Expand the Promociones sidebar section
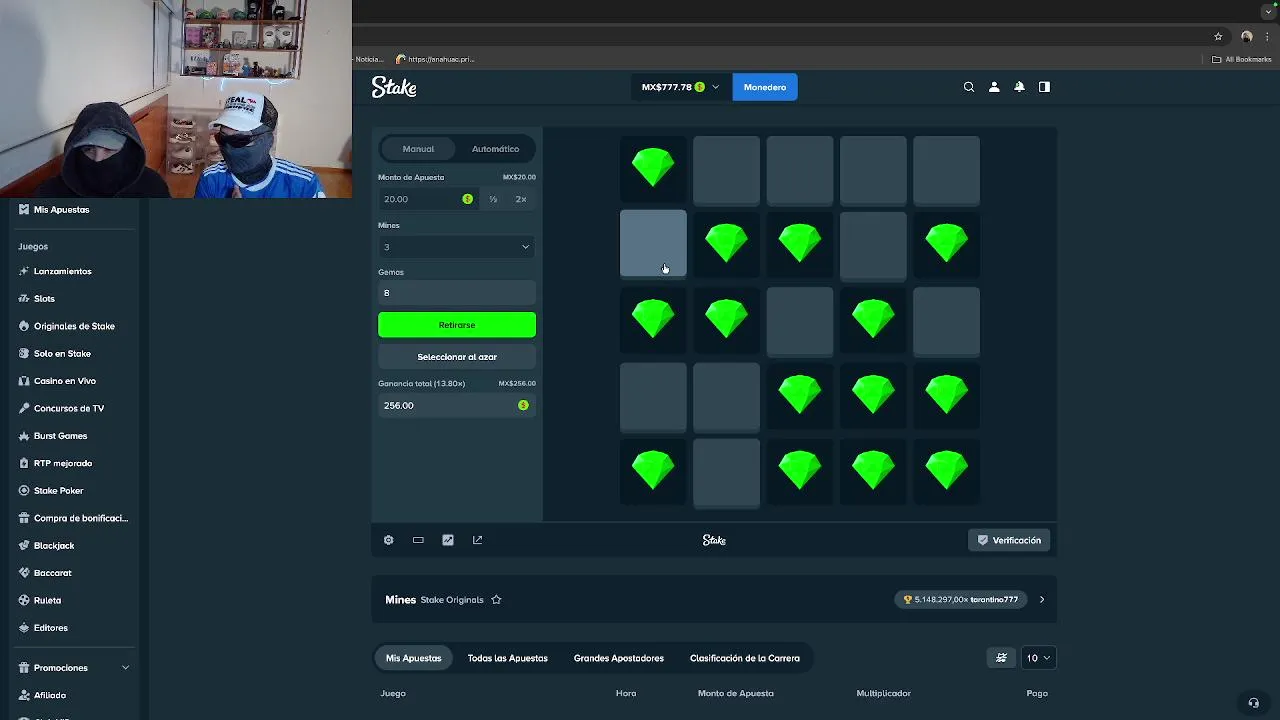 (73, 668)
